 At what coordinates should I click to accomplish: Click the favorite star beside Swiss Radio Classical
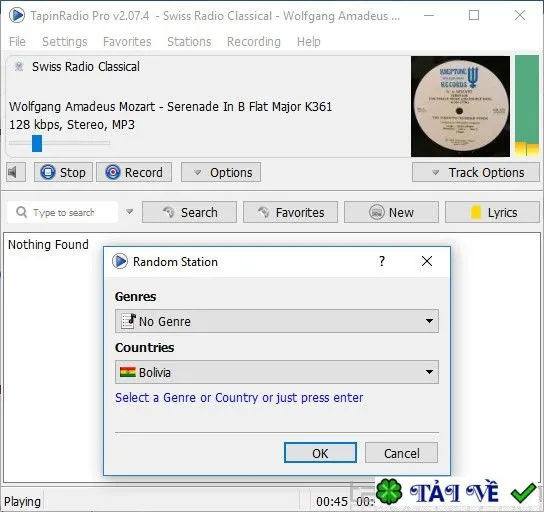(19, 66)
